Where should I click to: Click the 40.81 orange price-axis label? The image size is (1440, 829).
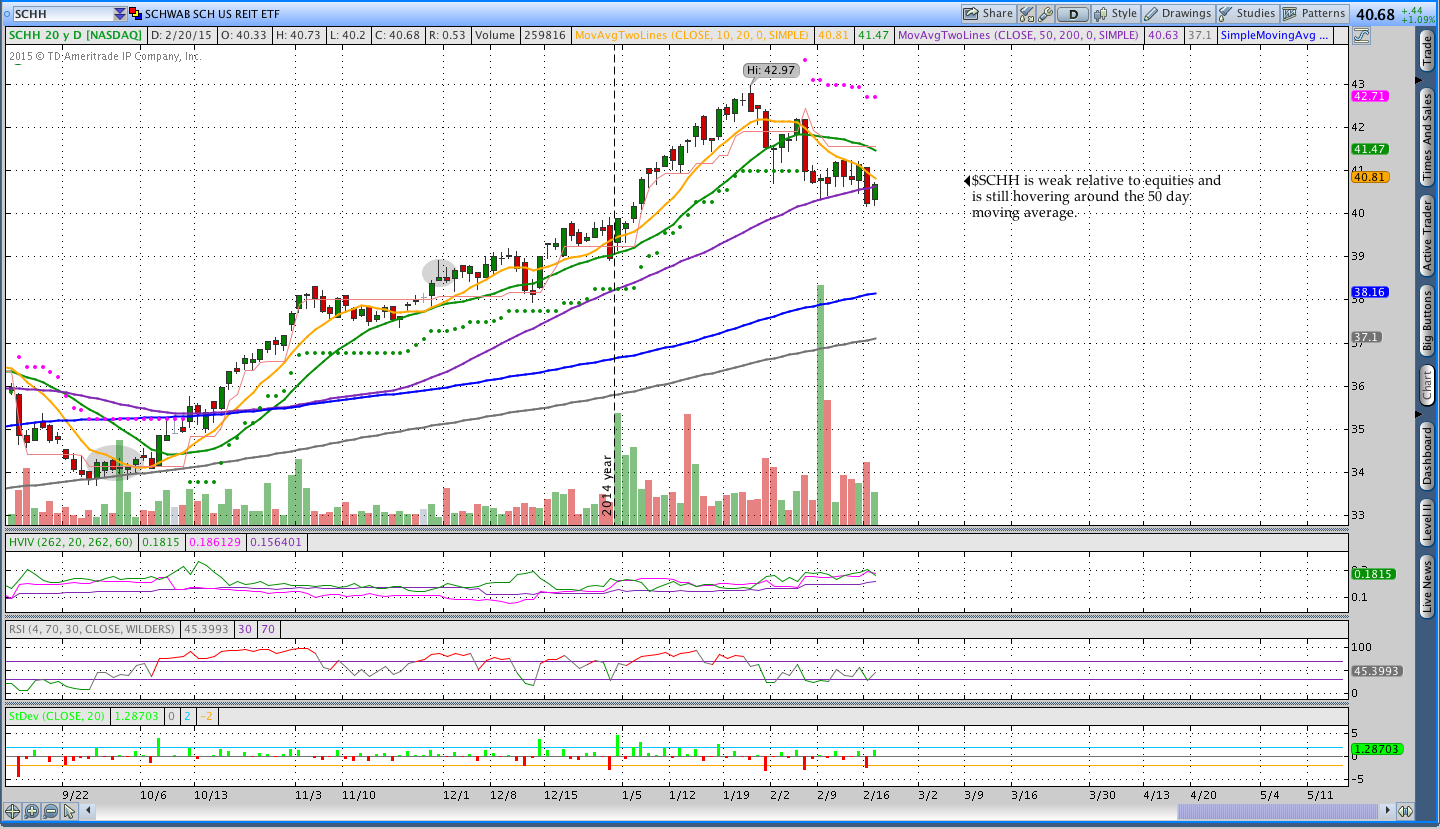1368,177
